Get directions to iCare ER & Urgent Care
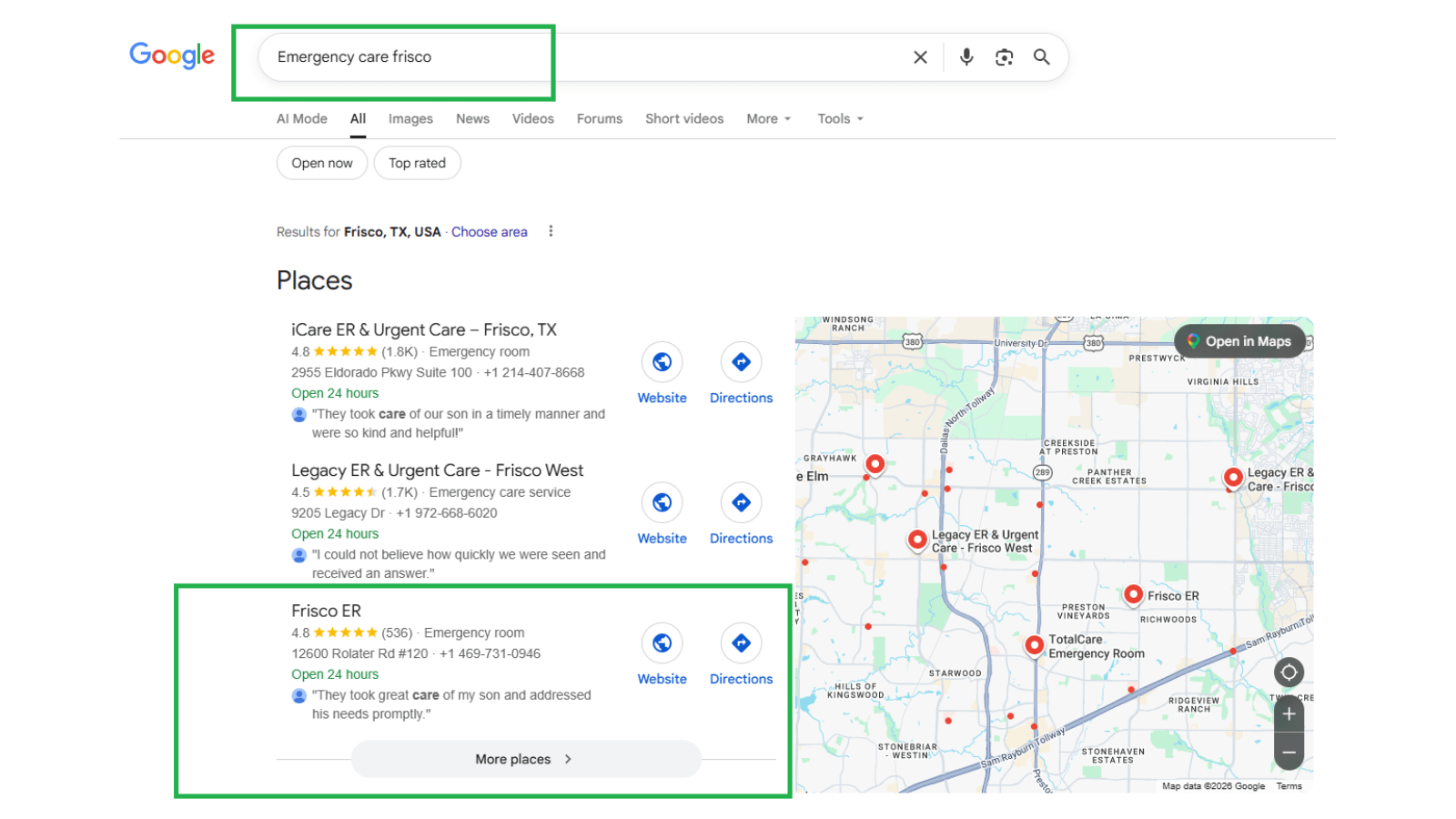 pos(742,362)
